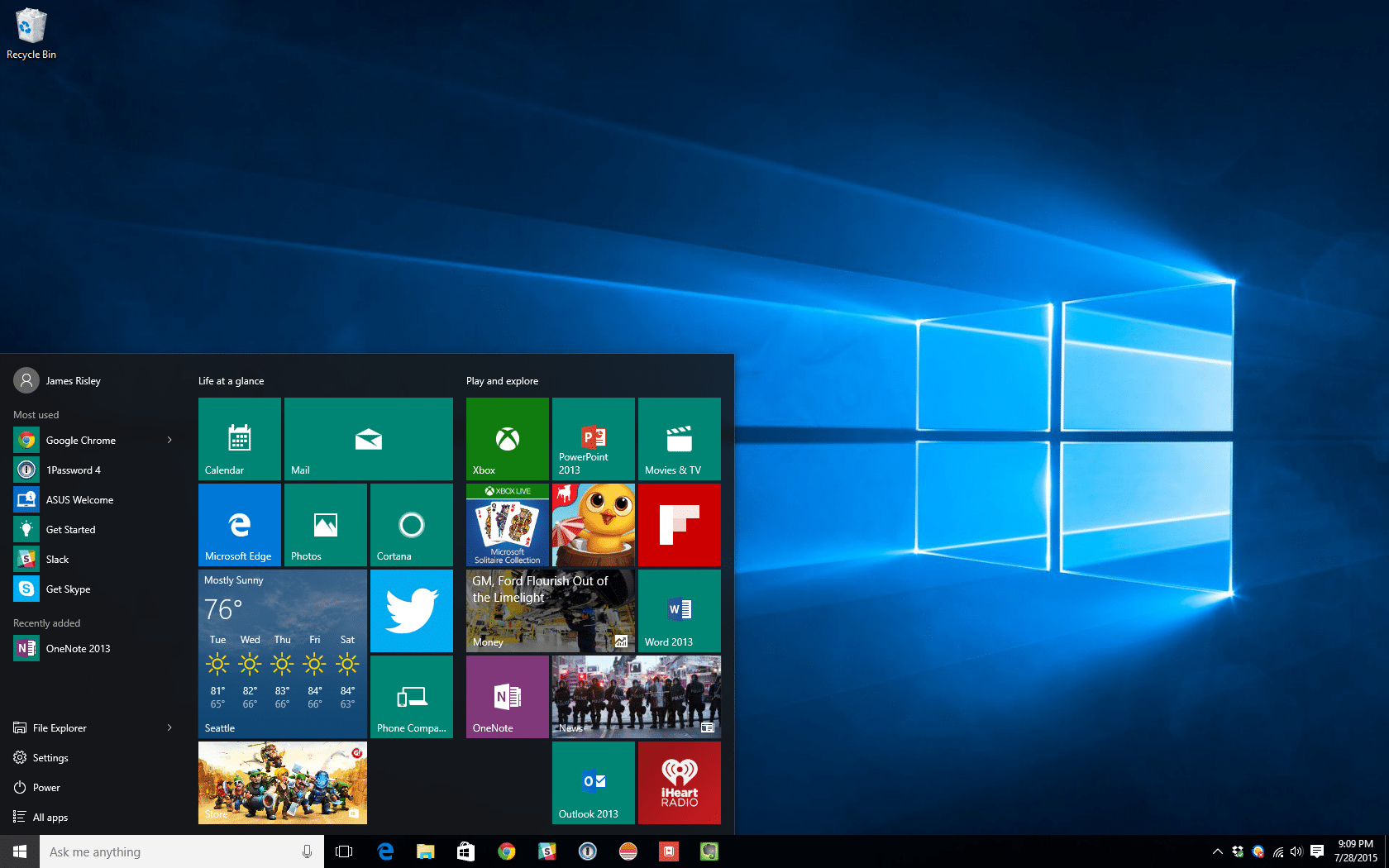Expand Google Chrome jump list arrow
1389x868 pixels.
click(x=169, y=441)
